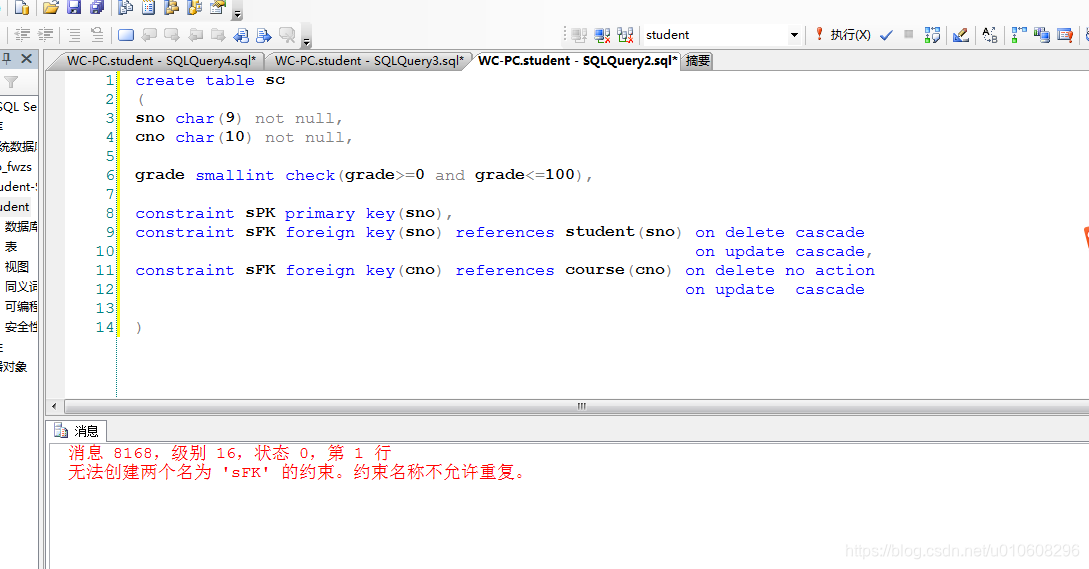The height and width of the screenshot is (569, 1089).
Task: Select the _fwzs database tree item
Action: click(x=17, y=167)
